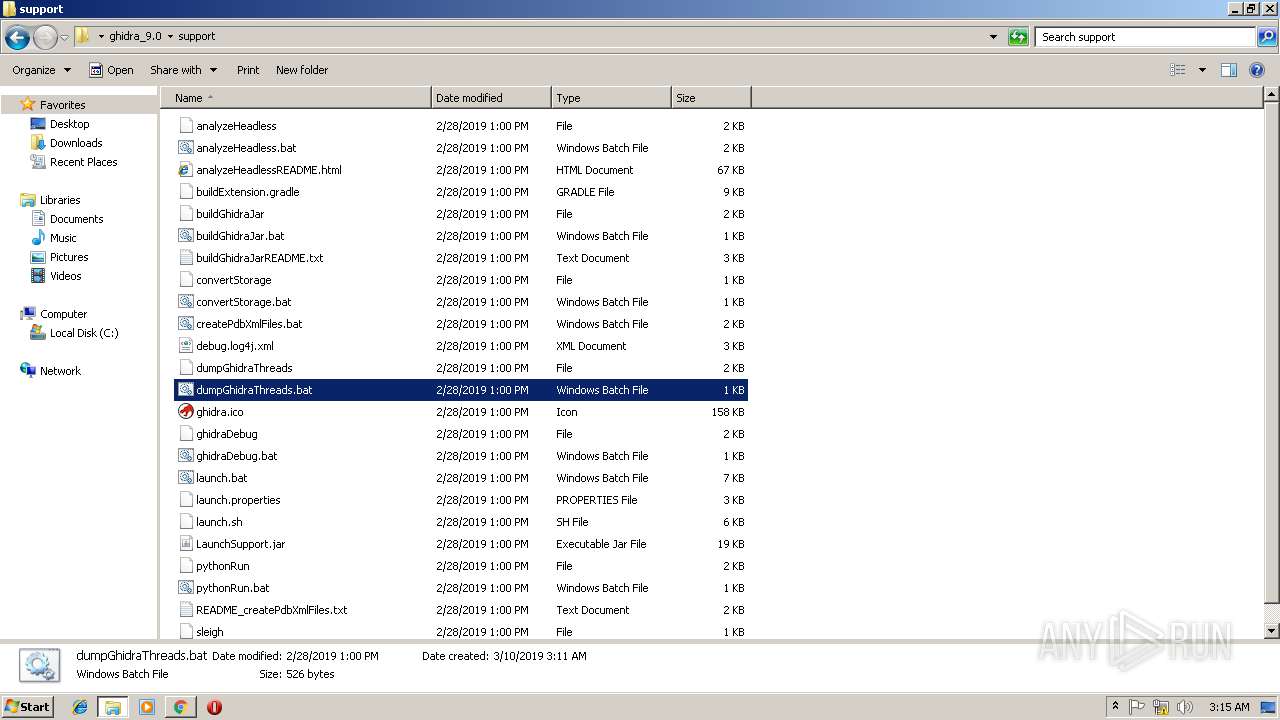Viewport: 1280px width, 720px height.
Task: Click the red stop icon on the taskbar
Action: 214,707
